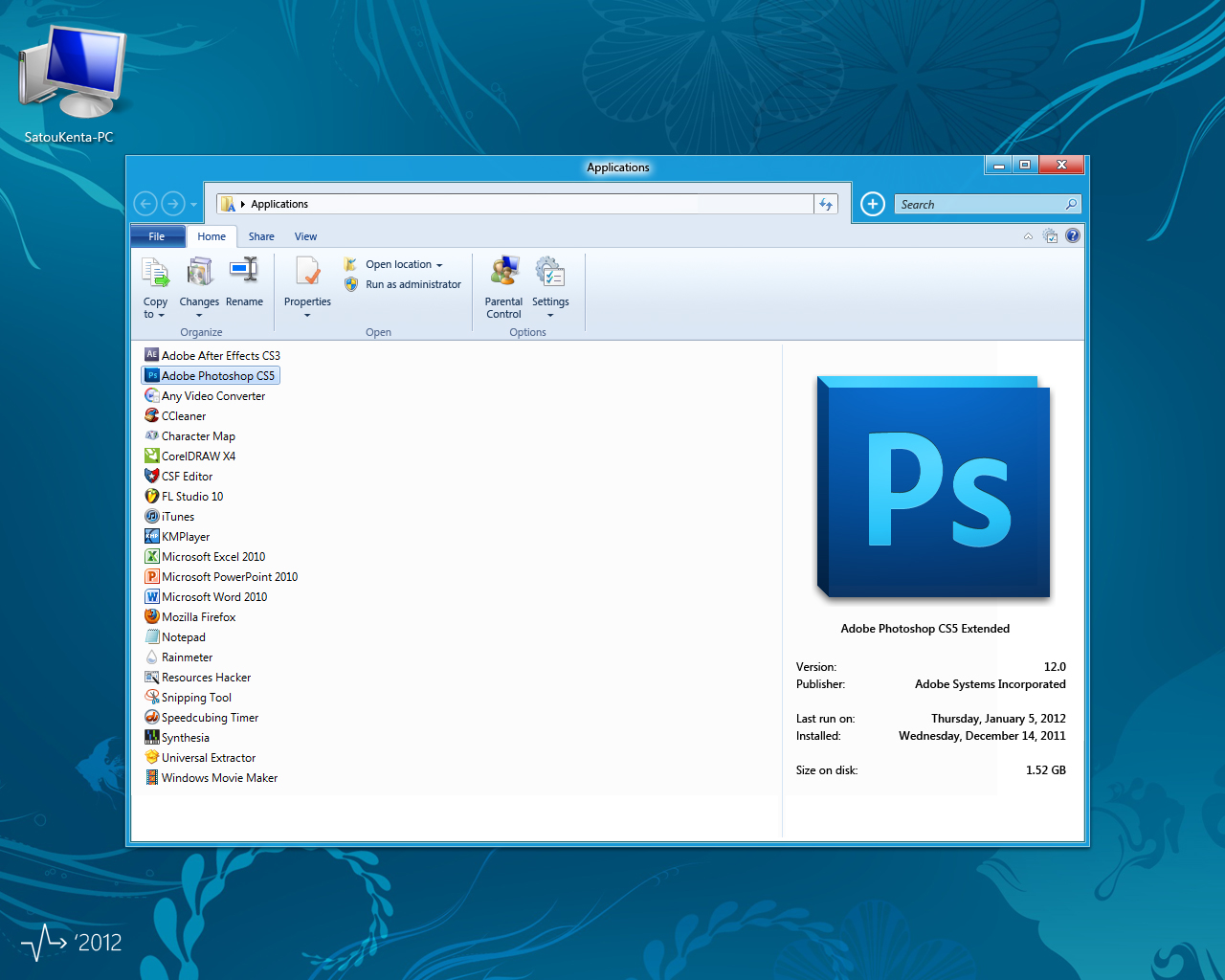Click the Applications address bar path
Image resolution: width=1225 pixels, height=980 pixels.
click(x=279, y=204)
